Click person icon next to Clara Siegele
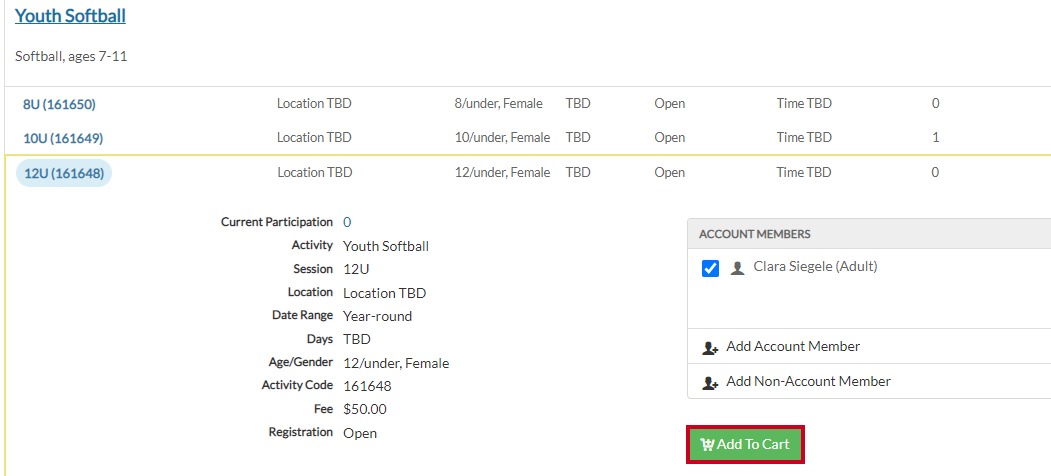 point(737,269)
